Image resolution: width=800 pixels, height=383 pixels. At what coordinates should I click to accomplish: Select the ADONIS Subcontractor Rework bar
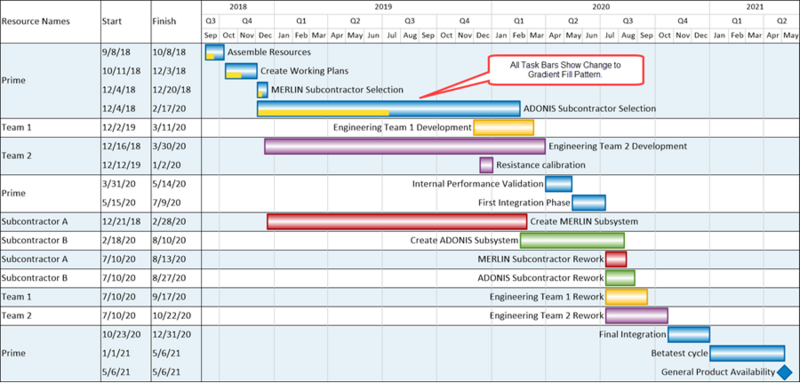pos(620,278)
